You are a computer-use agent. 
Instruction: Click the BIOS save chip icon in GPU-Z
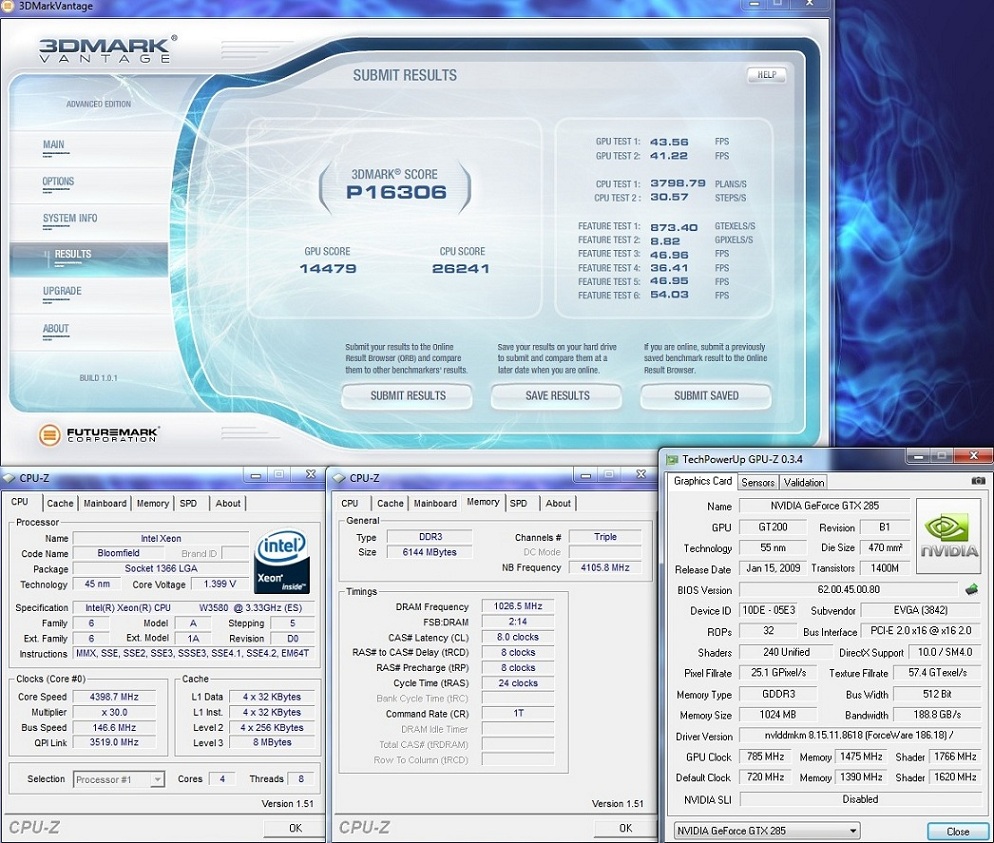pyautogui.click(x=971, y=590)
